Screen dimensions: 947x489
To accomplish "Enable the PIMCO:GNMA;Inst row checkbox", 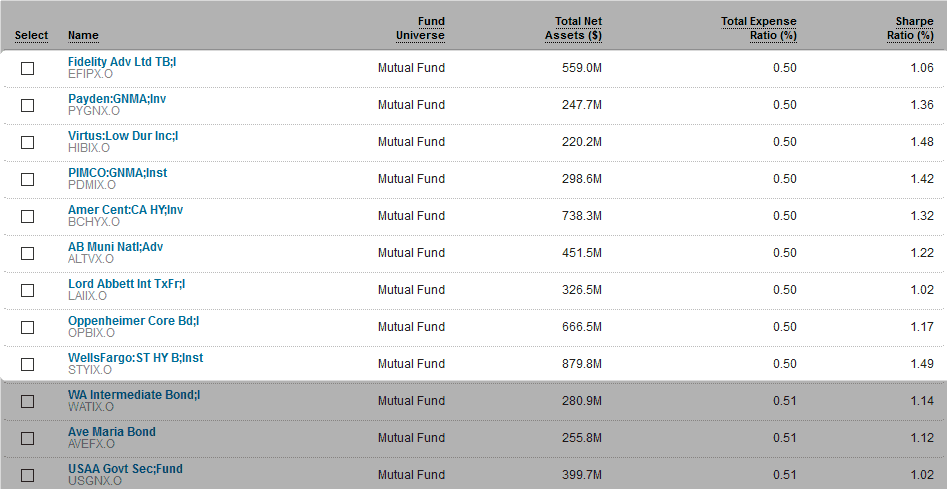I will click(27, 179).
